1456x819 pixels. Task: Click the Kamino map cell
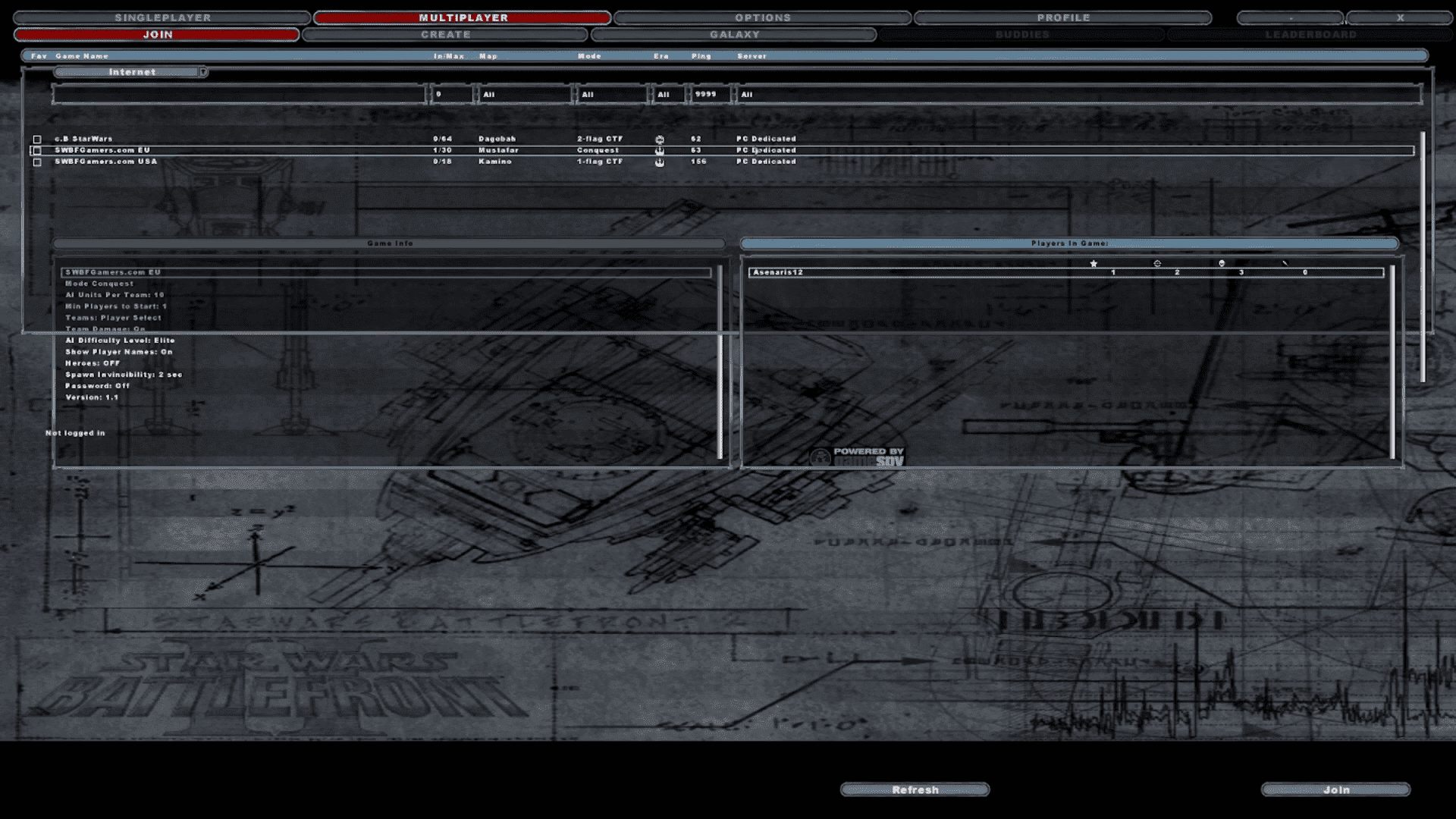pos(494,162)
